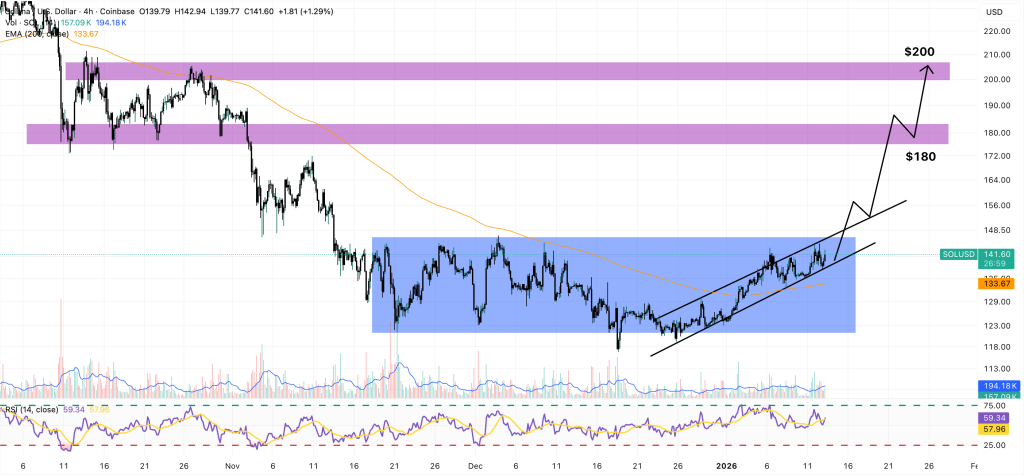Viewport: 1024px width, 476px height.
Task: Click the $200 price target label
Action: pyautogui.click(x=920, y=51)
